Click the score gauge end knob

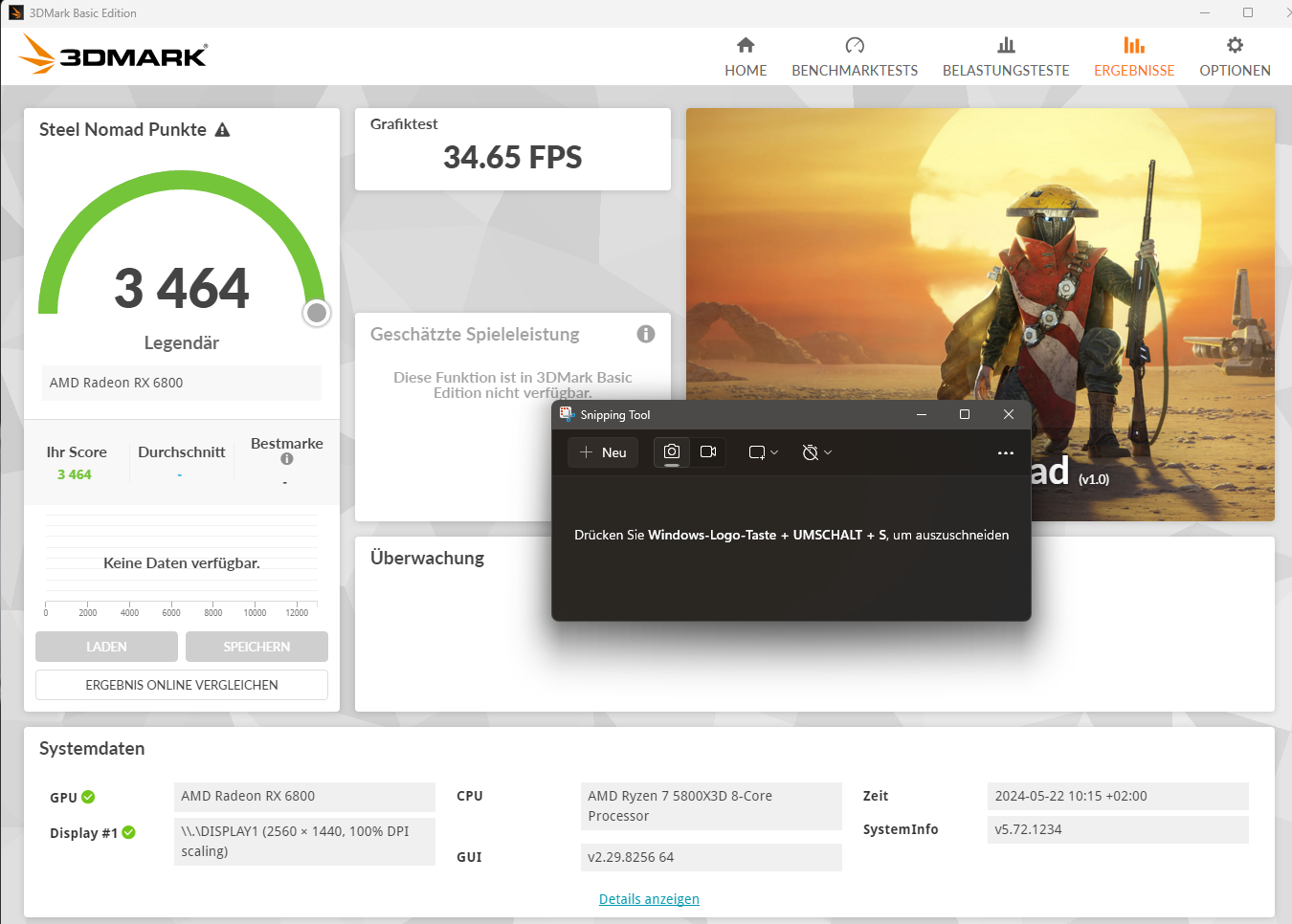coord(317,313)
